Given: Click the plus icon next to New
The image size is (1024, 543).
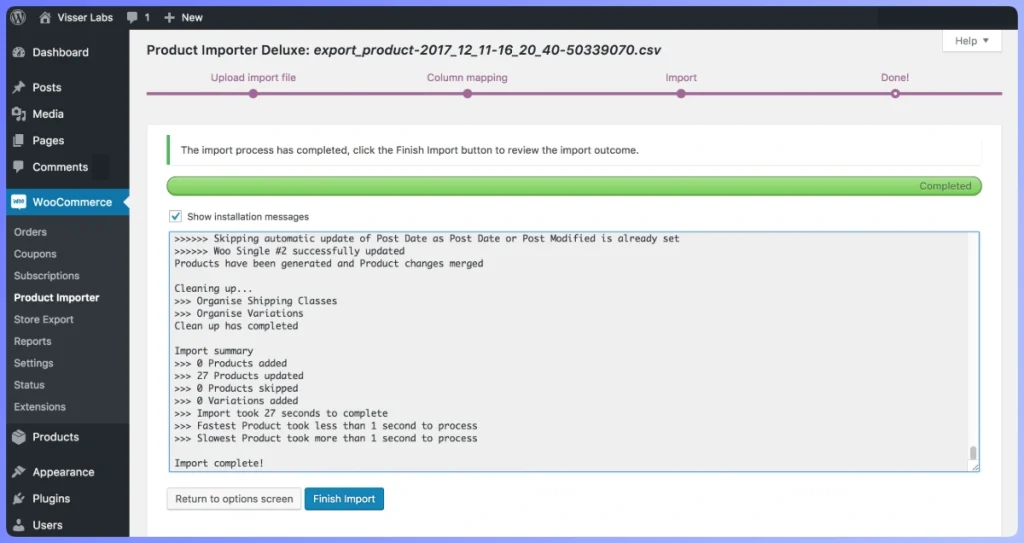Looking at the screenshot, I should click(169, 18).
